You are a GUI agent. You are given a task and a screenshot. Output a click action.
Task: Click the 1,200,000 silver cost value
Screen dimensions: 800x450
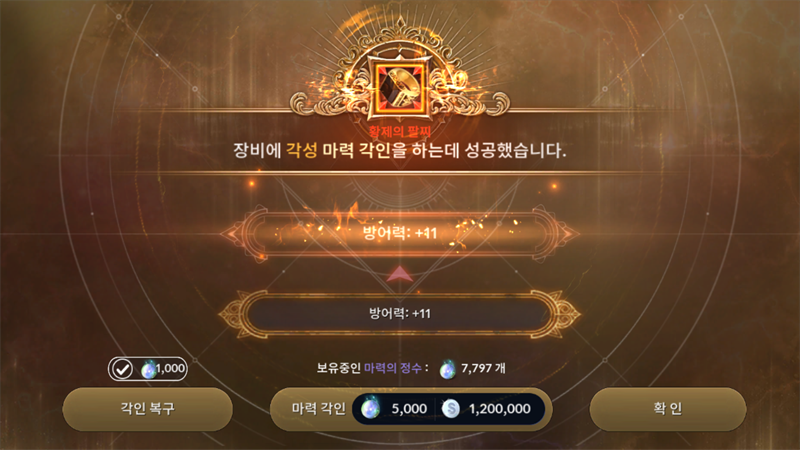point(499,409)
